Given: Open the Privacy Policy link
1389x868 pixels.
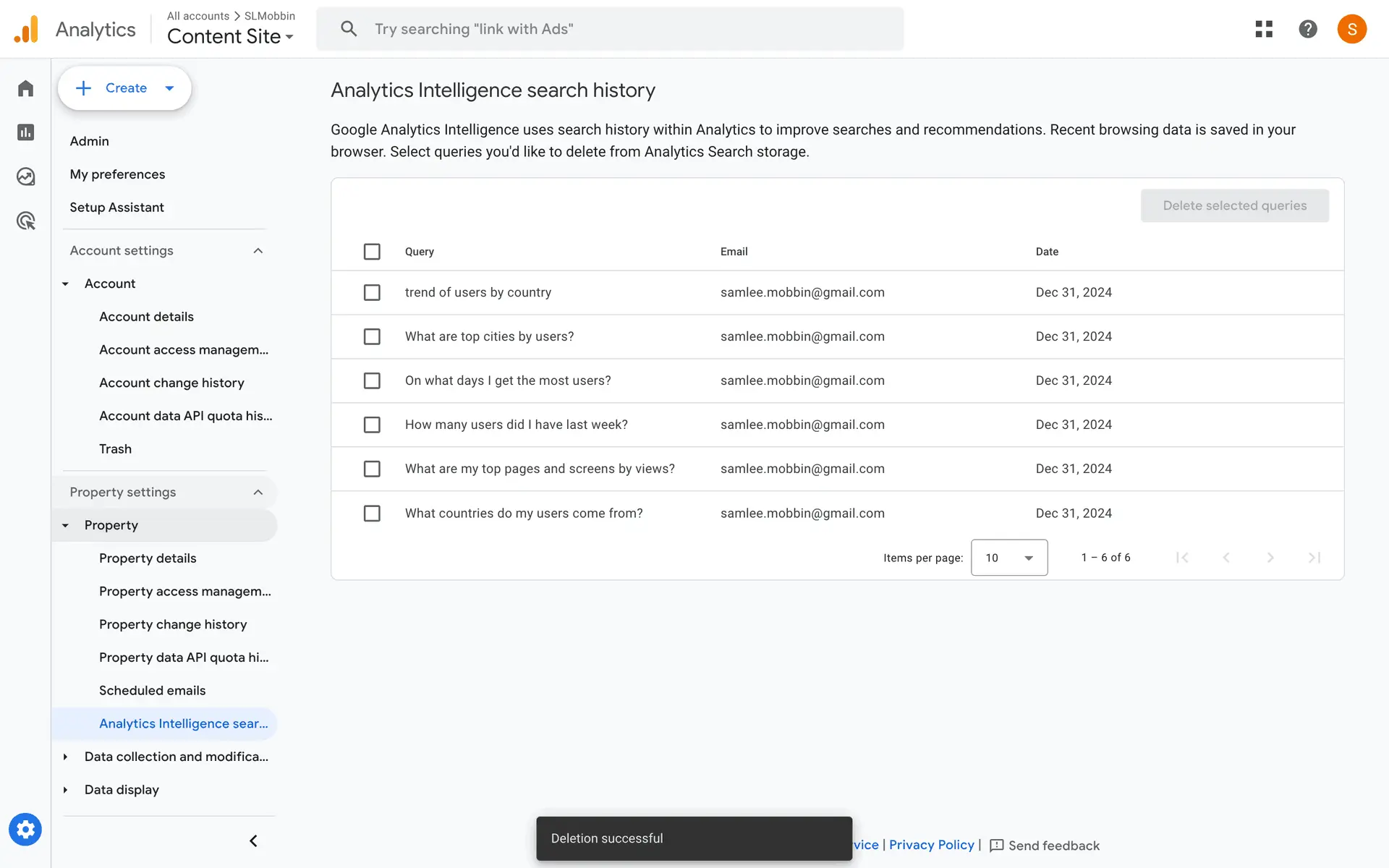Looking at the screenshot, I should tap(931, 845).
